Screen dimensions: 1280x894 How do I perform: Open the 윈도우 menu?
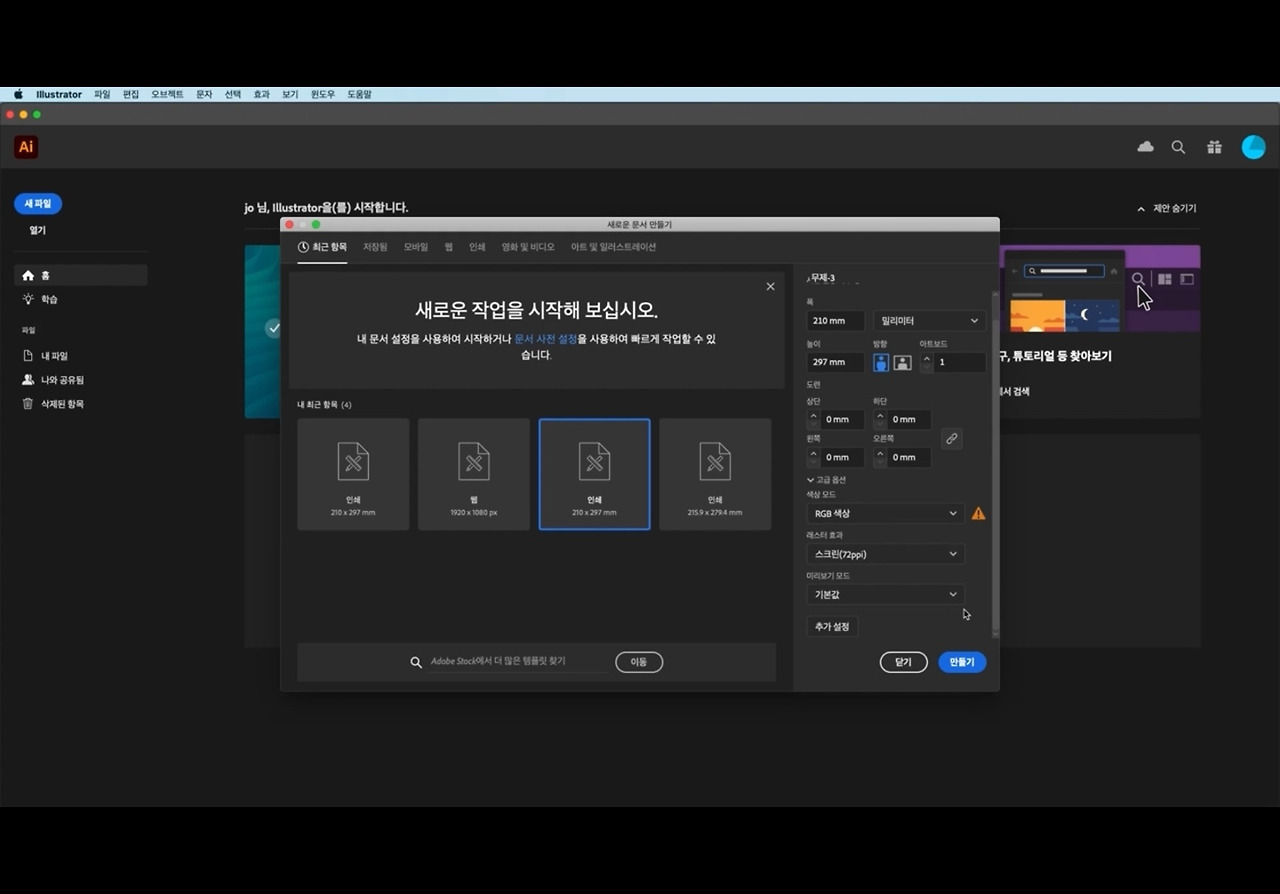322,94
